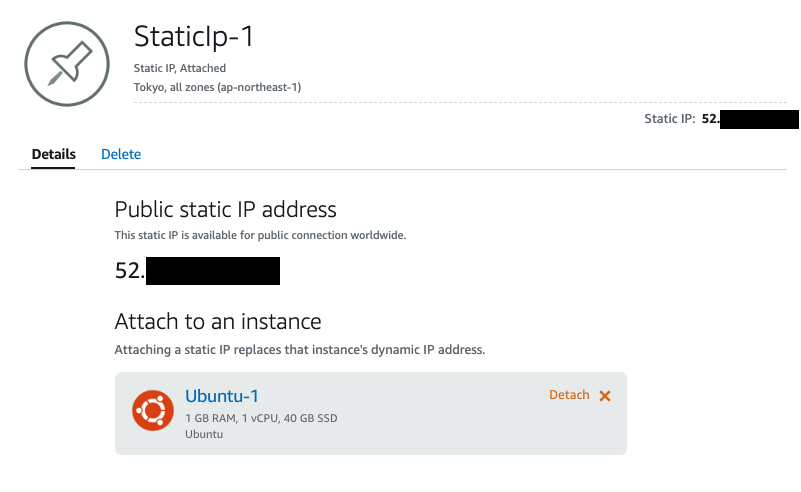Click the dynamic IP replacement note
This screenshot has height=492, width=801.
300,350
